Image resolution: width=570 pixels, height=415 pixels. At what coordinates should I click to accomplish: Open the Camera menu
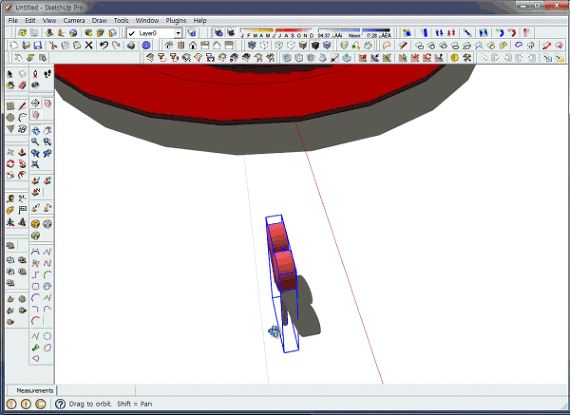[x=74, y=21]
